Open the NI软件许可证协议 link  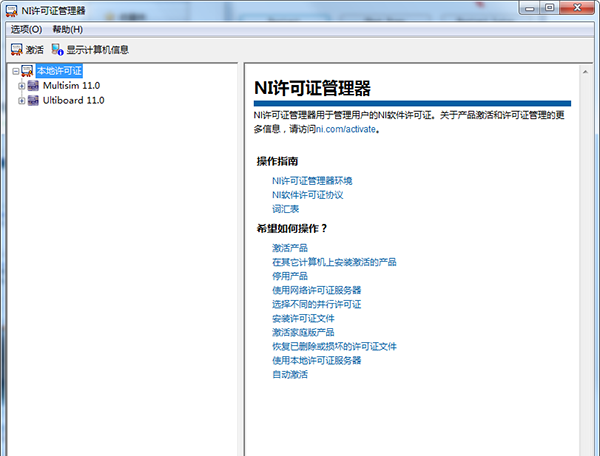(x=307, y=195)
